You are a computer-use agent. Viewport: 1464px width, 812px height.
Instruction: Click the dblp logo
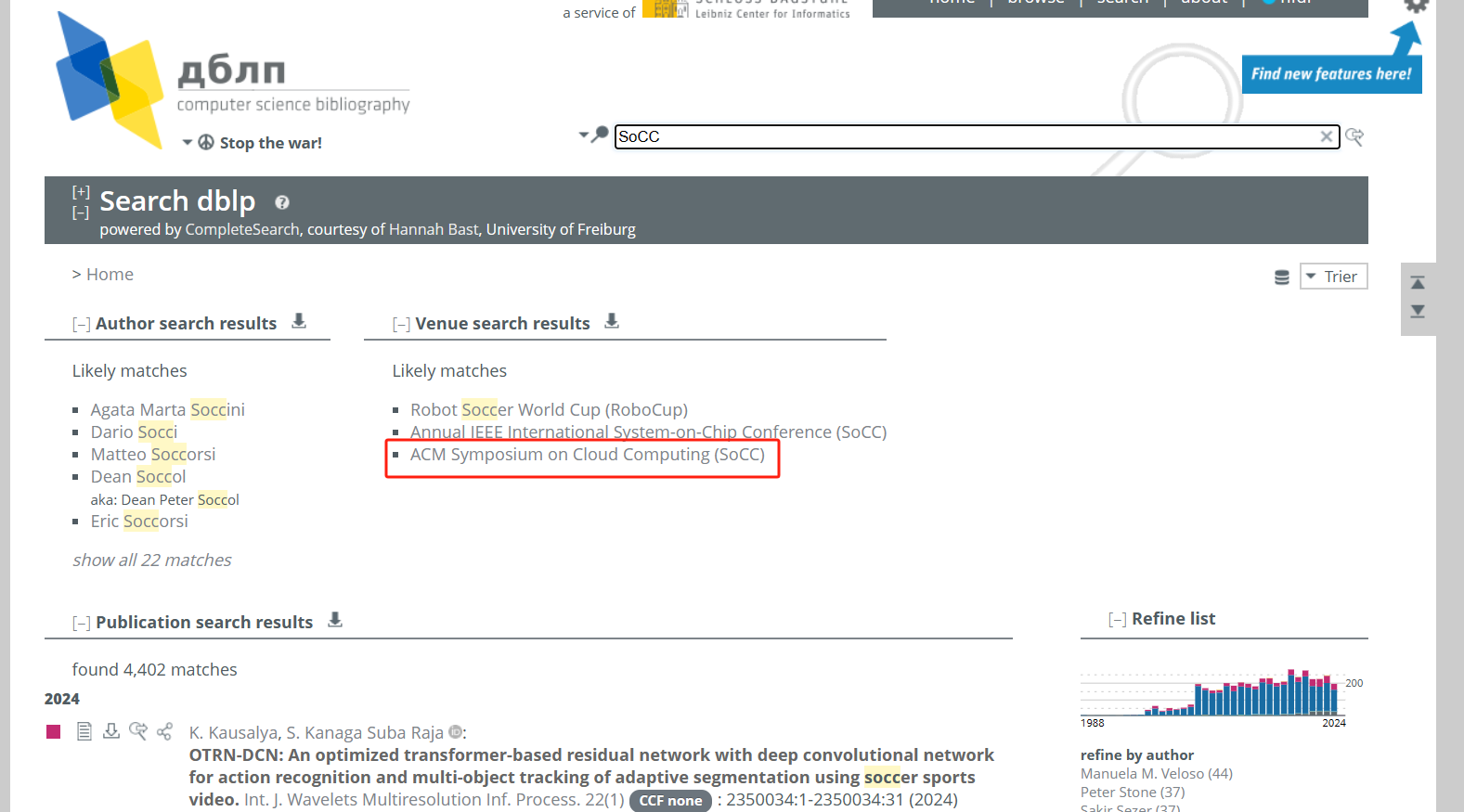(232, 82)
